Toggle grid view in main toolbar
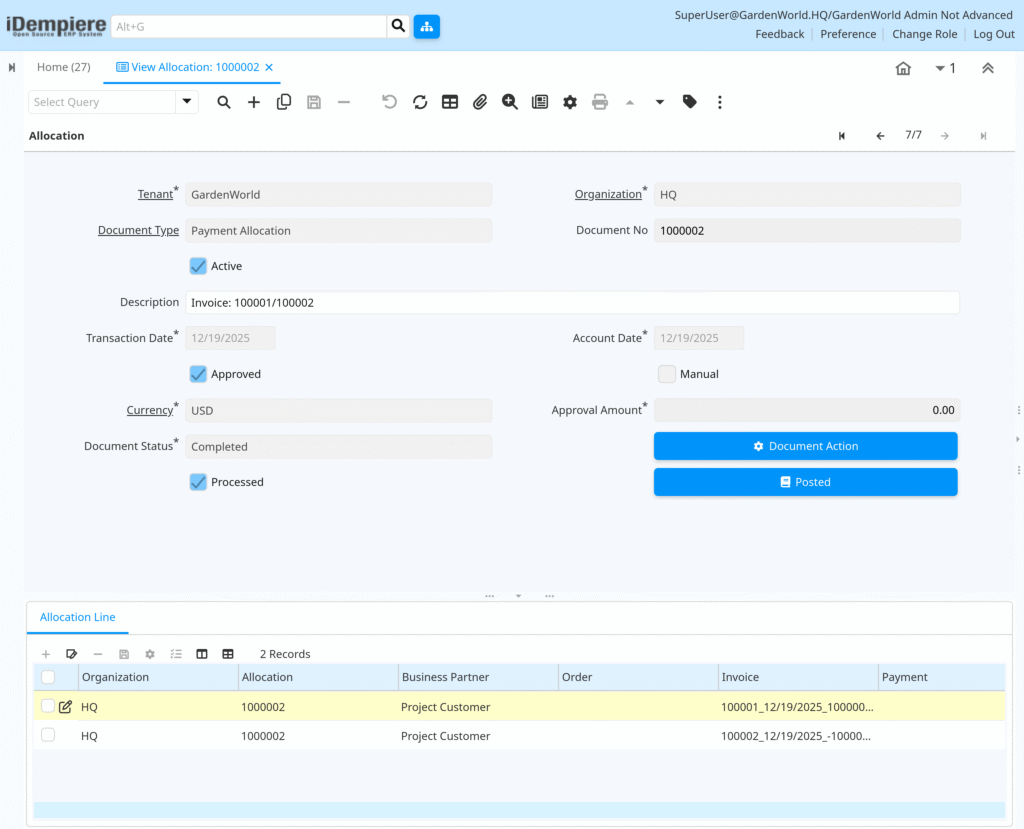The width and height of the screenshot is (1024, 829). (x=450, y=102)
